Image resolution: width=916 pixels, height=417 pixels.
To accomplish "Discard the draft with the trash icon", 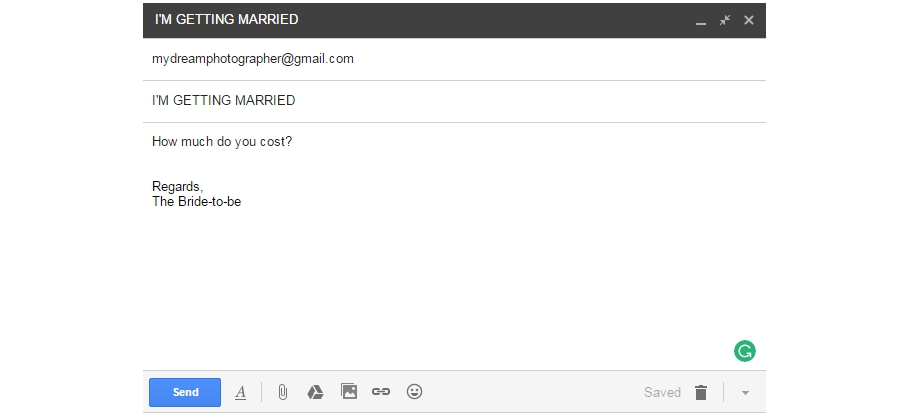I will (701, 393).
